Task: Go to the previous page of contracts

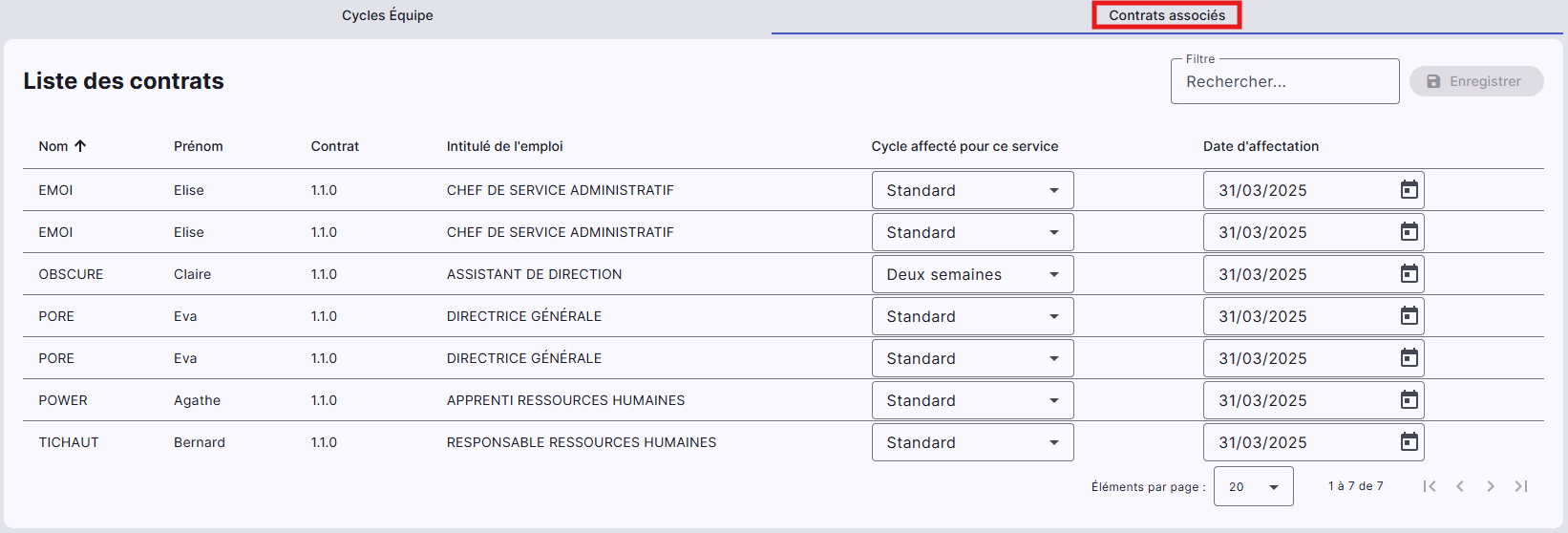Action: [1460, 486]
